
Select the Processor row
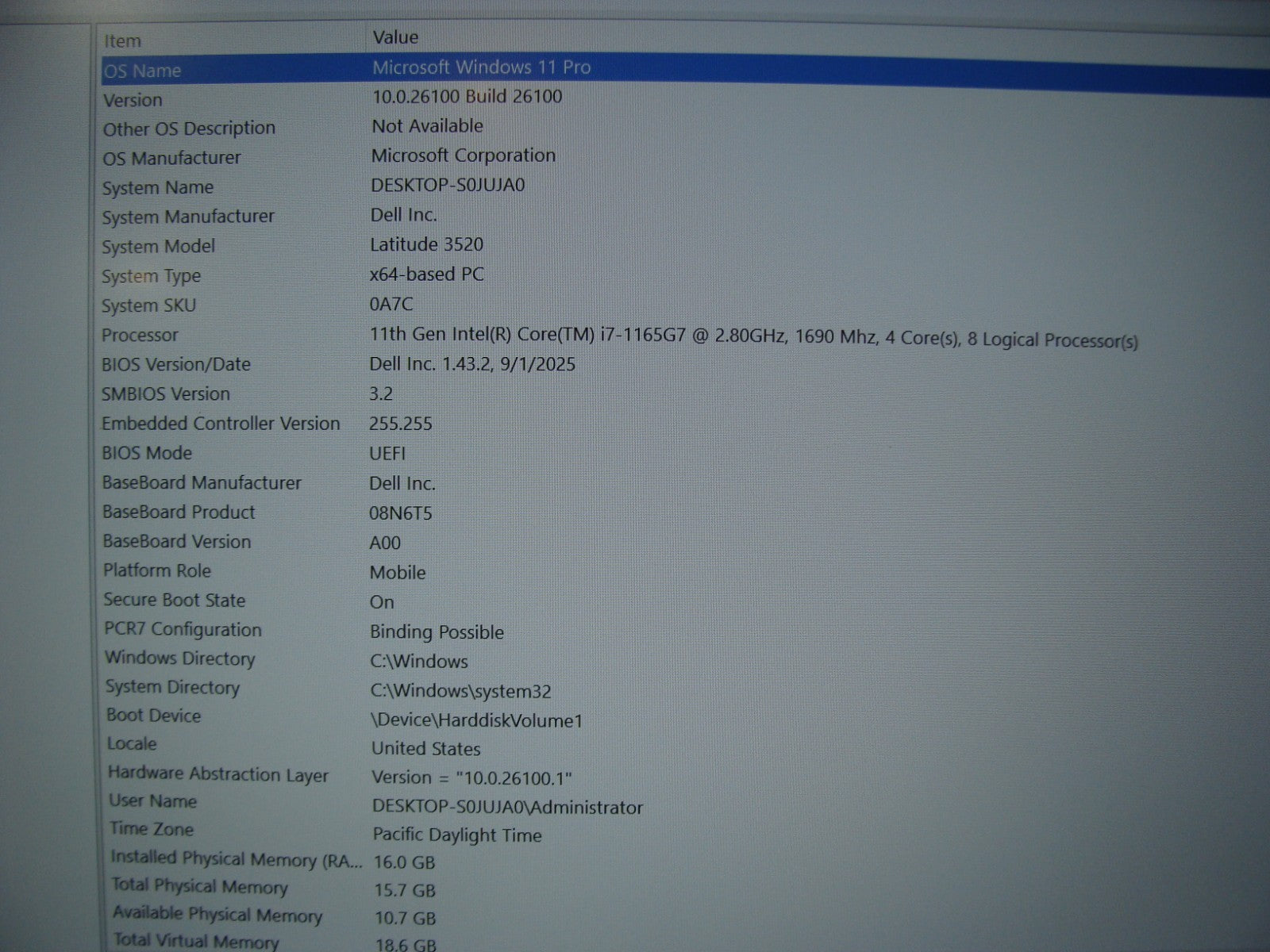tap(140, 335)
